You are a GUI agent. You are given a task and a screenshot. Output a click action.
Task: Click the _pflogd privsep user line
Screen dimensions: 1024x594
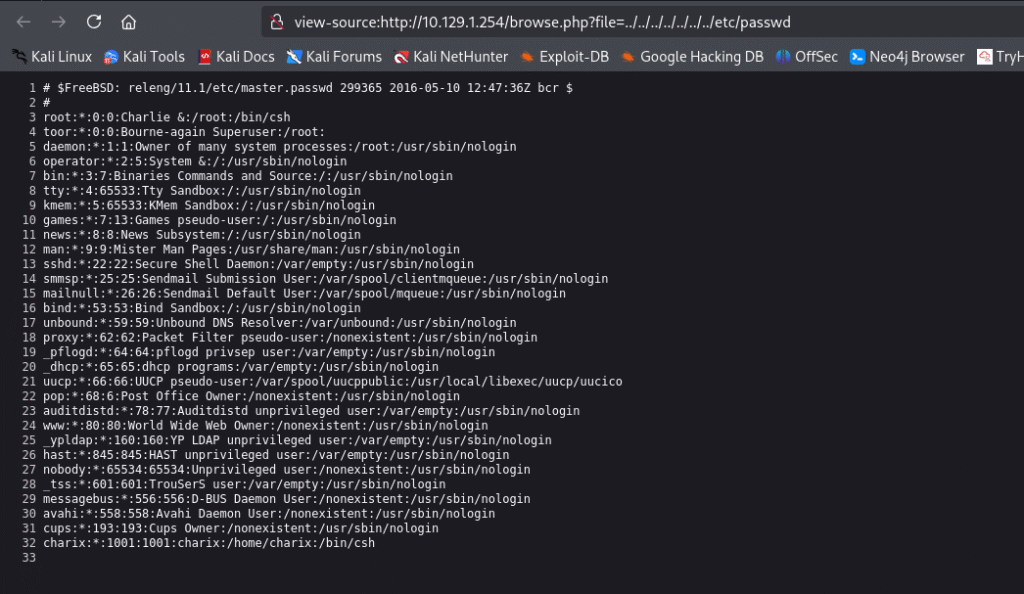(x=269, y=352)
